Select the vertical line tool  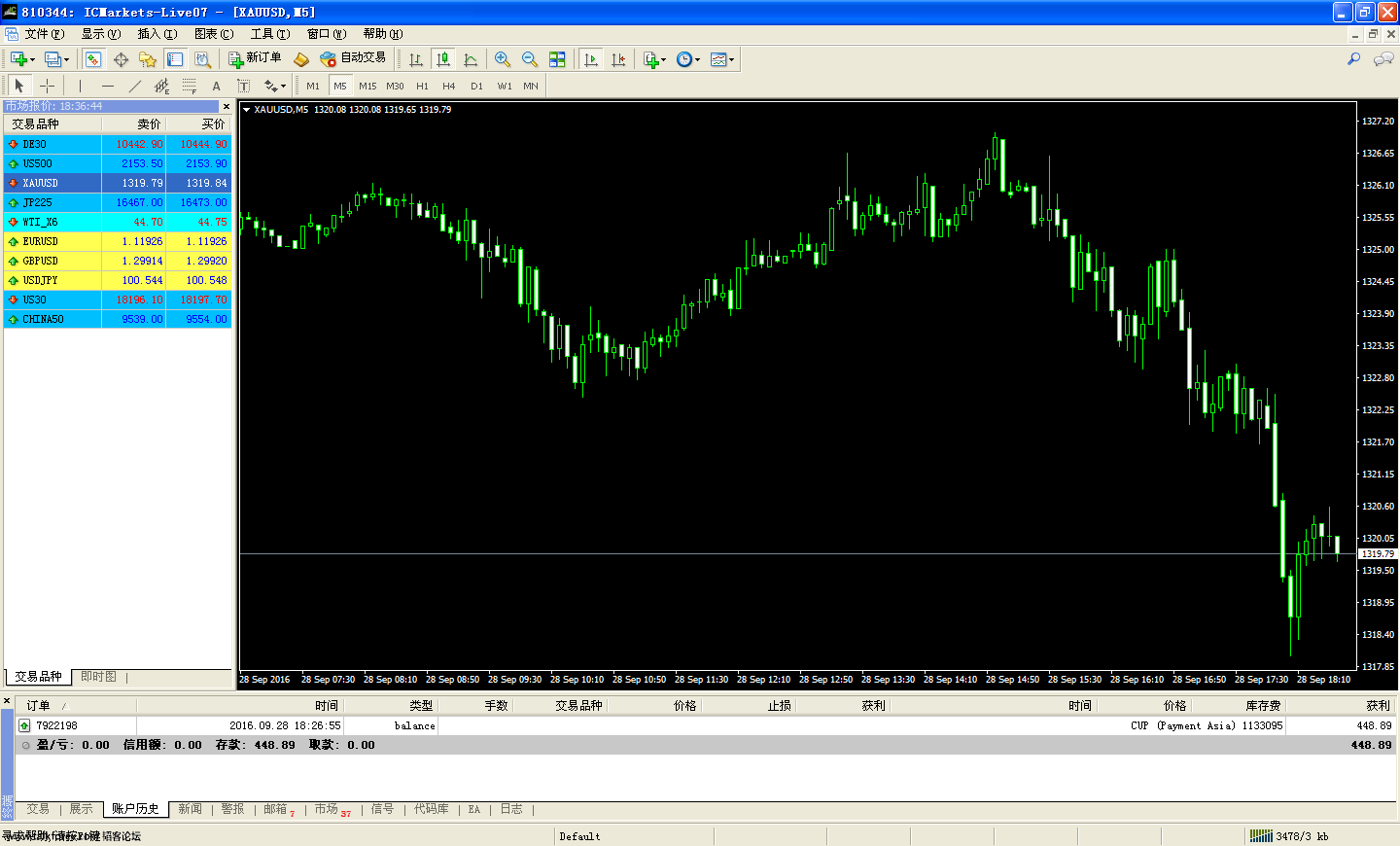(80, 86)
